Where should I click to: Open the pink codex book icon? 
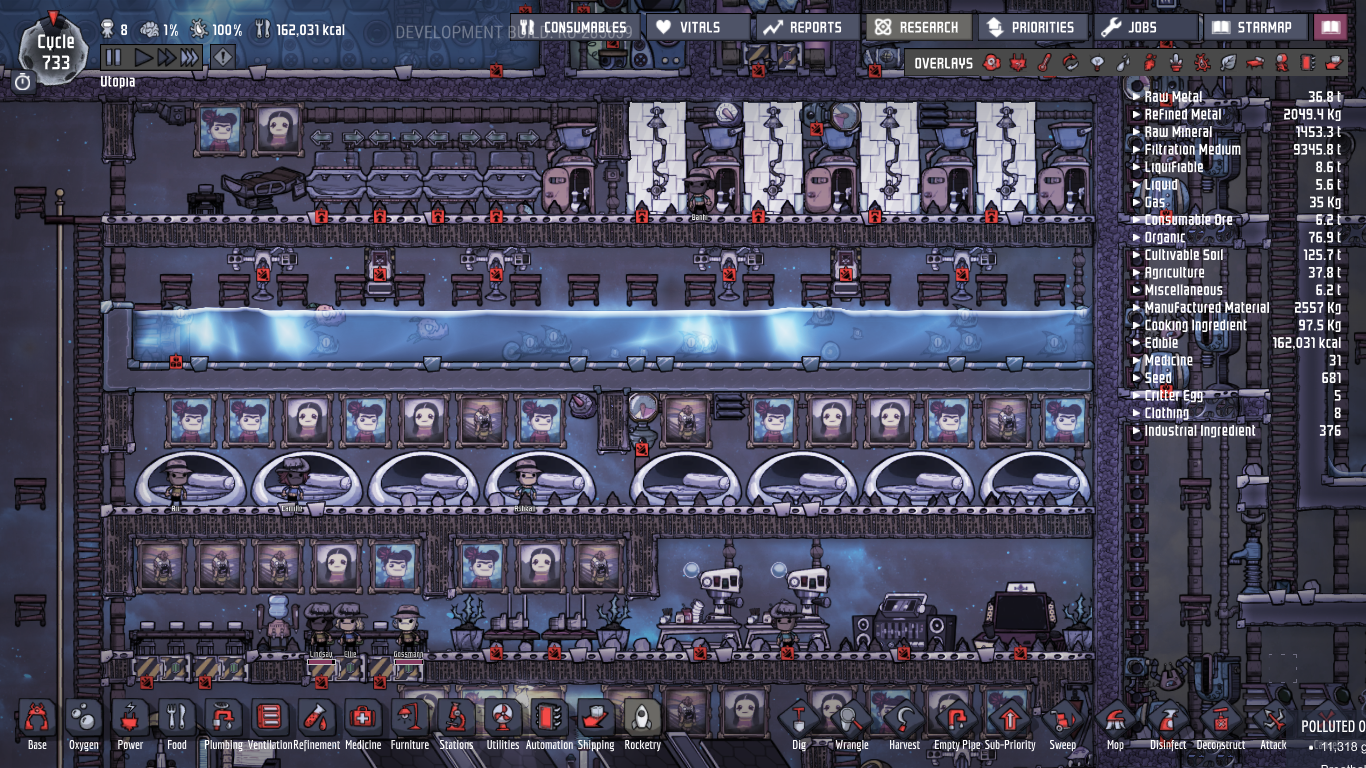(1331, 27)
